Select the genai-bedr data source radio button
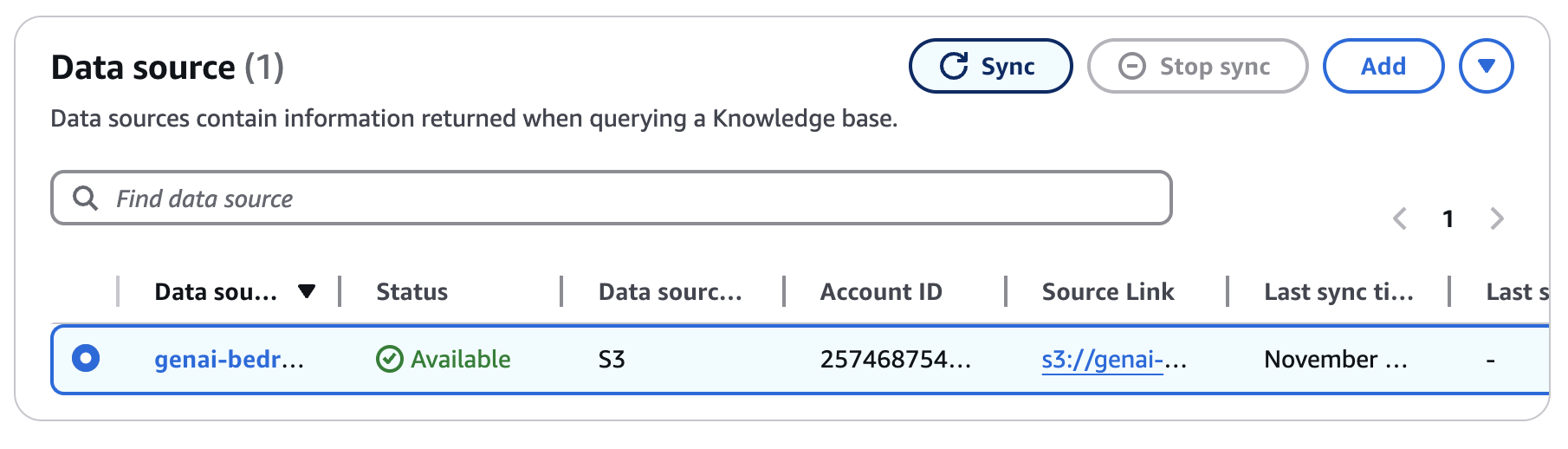The width and height of the screenshot is (1568, 449). click(x=86, y=358)
